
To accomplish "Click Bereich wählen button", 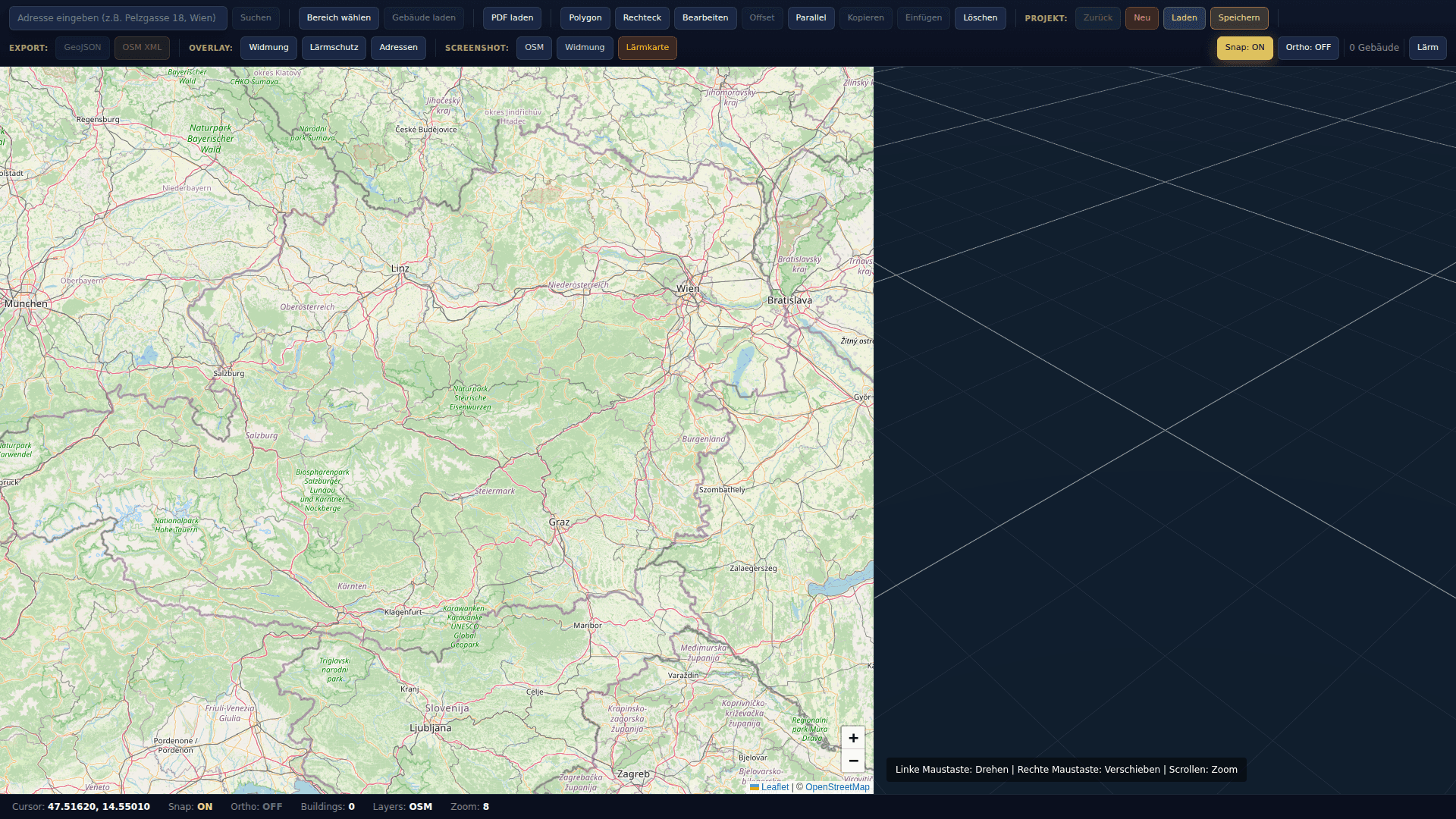I will [338, 18].
